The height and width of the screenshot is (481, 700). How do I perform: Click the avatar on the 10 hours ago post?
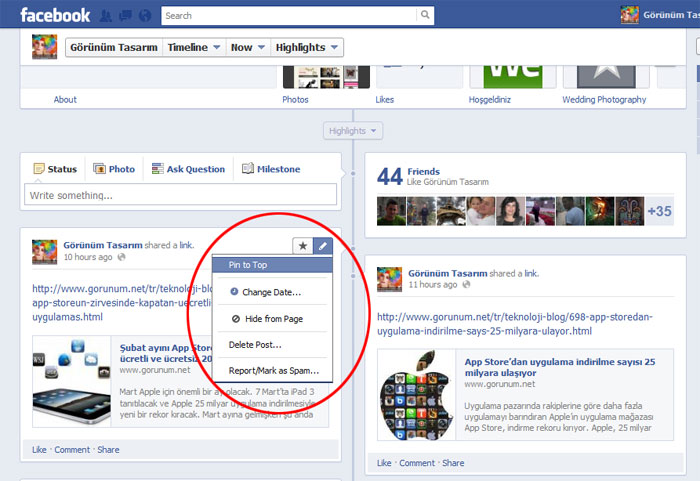coord(44,252)
